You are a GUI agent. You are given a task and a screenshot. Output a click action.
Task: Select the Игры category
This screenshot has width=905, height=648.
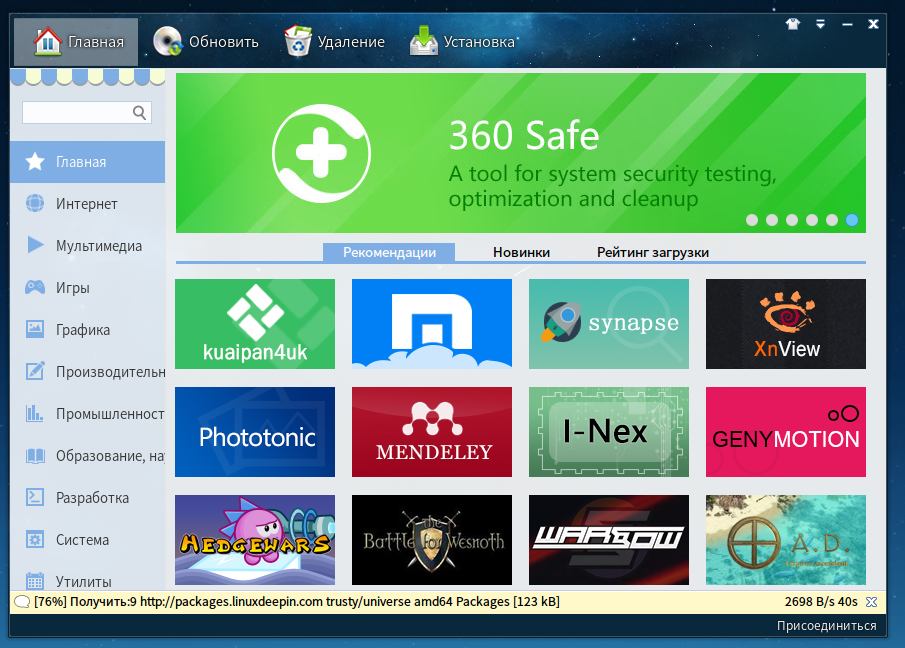pos(87,287)
